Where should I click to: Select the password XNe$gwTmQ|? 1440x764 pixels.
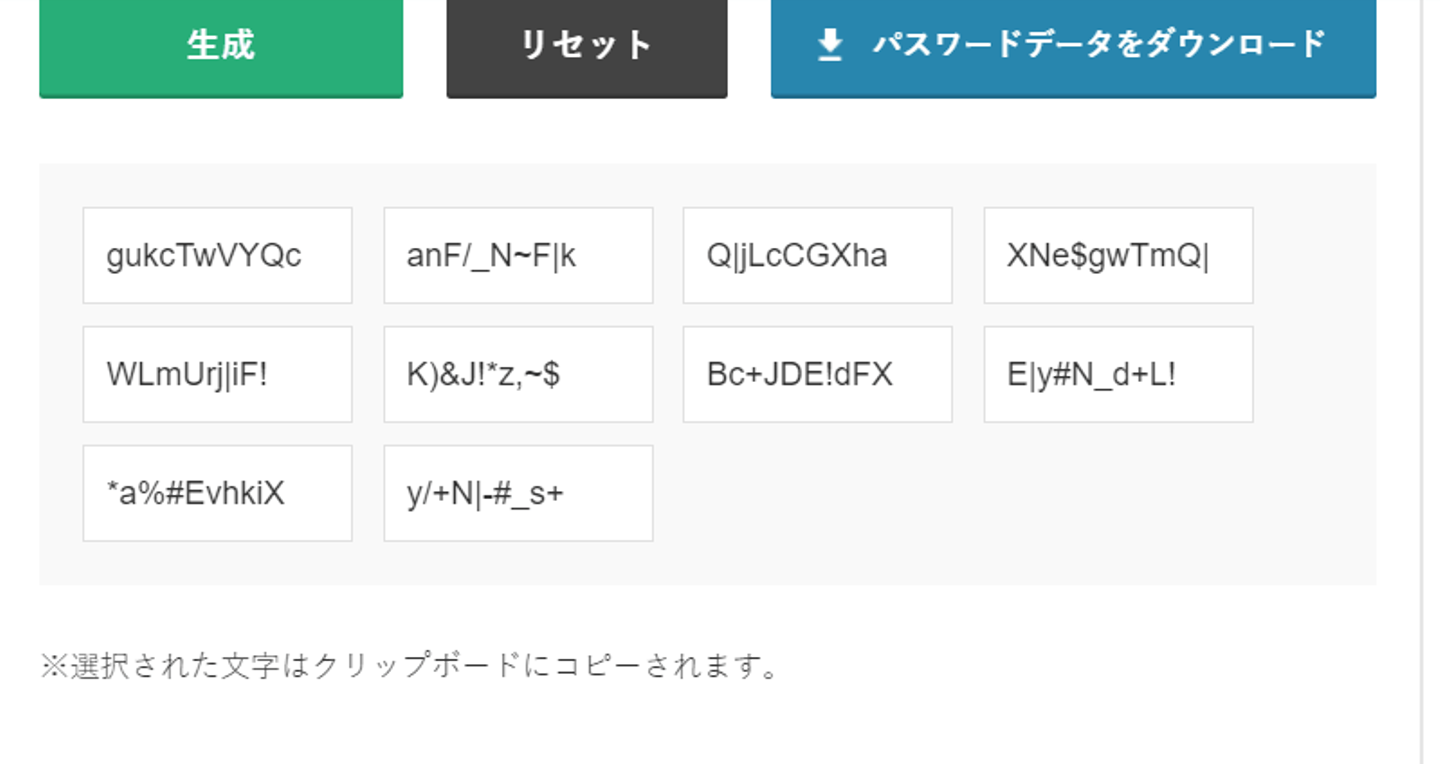[x=1118, y=256]
